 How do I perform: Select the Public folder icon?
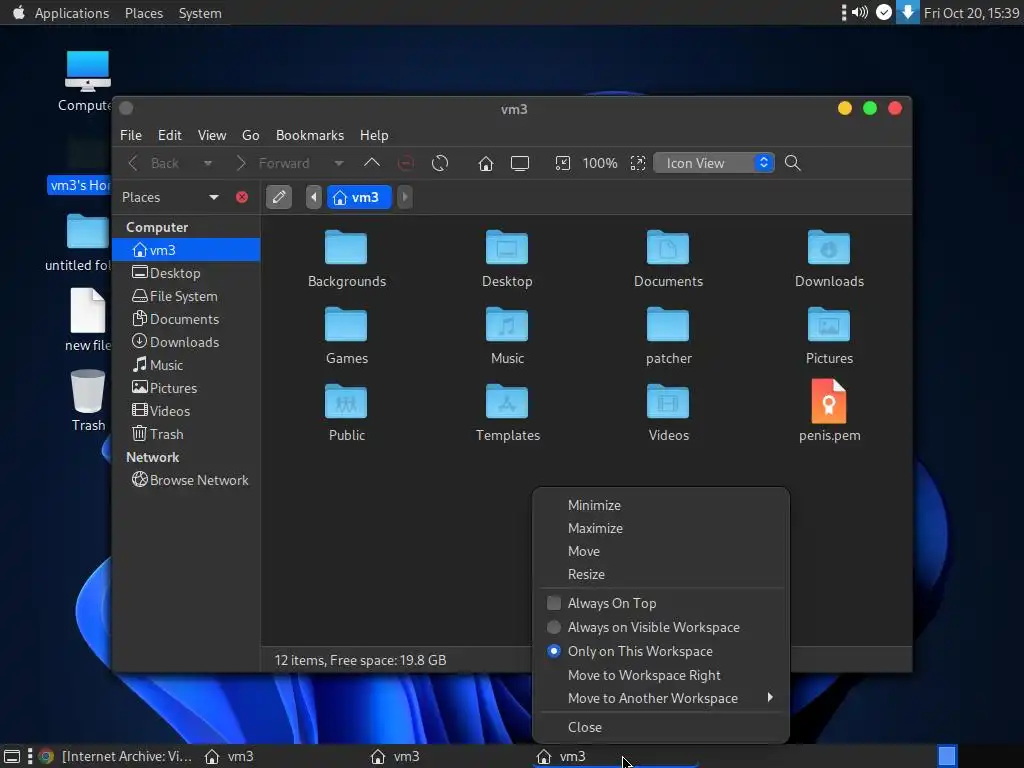(x=346, y=401)
